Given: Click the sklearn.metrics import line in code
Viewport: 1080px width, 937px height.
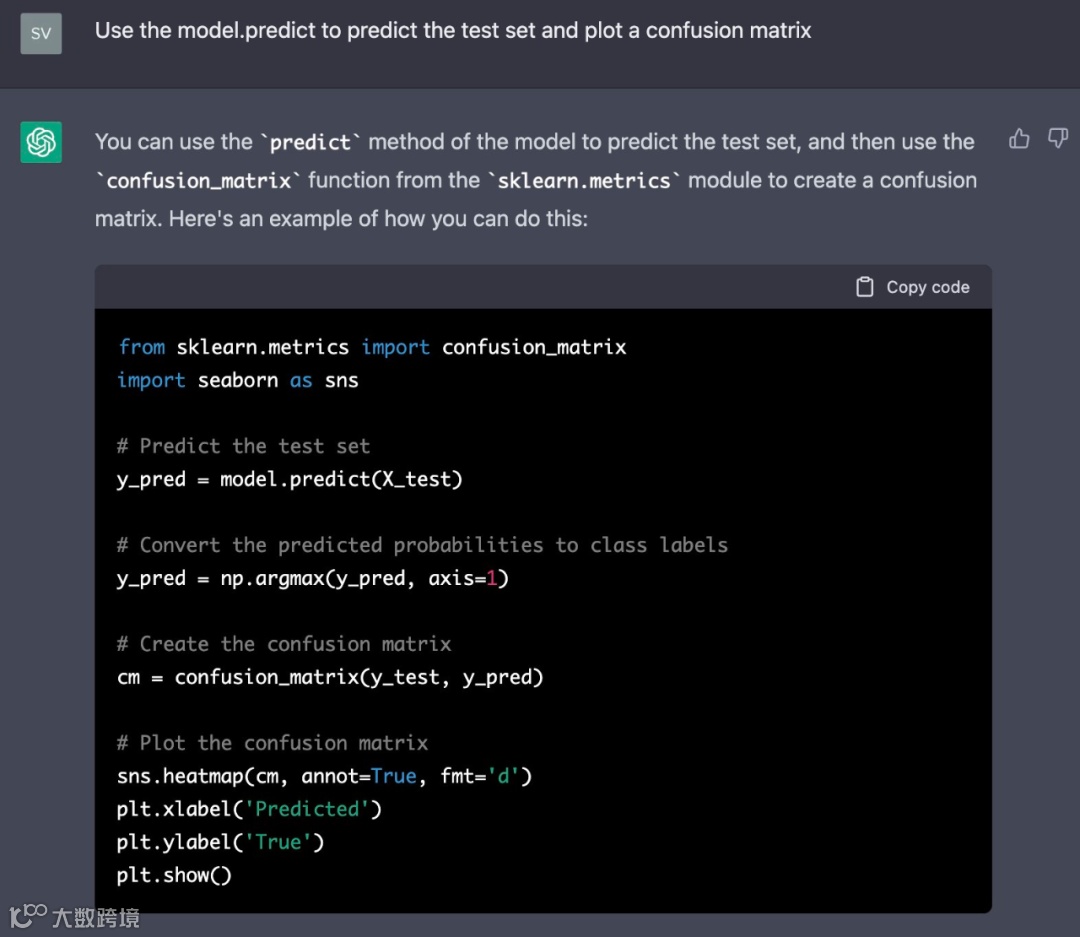Looking at the screenshot, I should 372,347.
